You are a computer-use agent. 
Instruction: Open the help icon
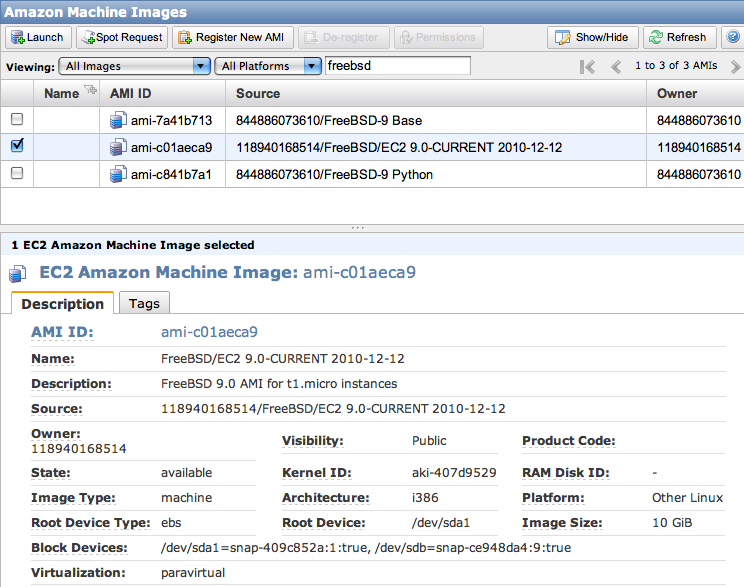(x=733, y=37)
